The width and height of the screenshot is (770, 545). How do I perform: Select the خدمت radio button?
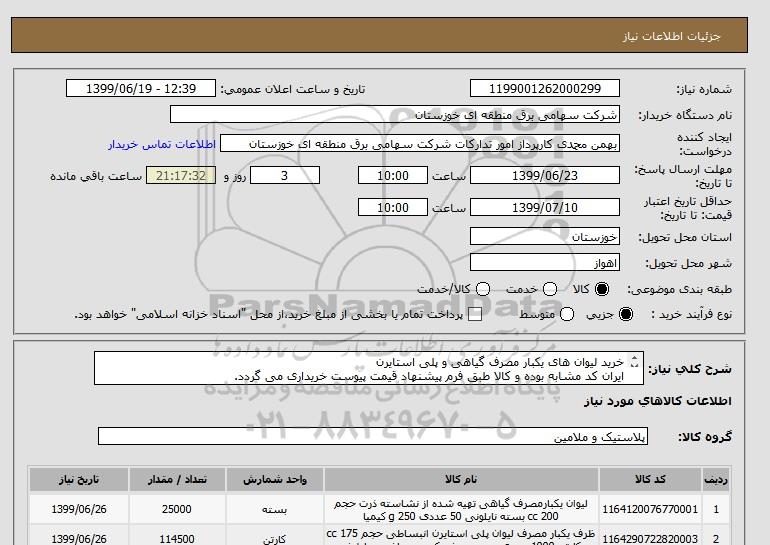541,289
